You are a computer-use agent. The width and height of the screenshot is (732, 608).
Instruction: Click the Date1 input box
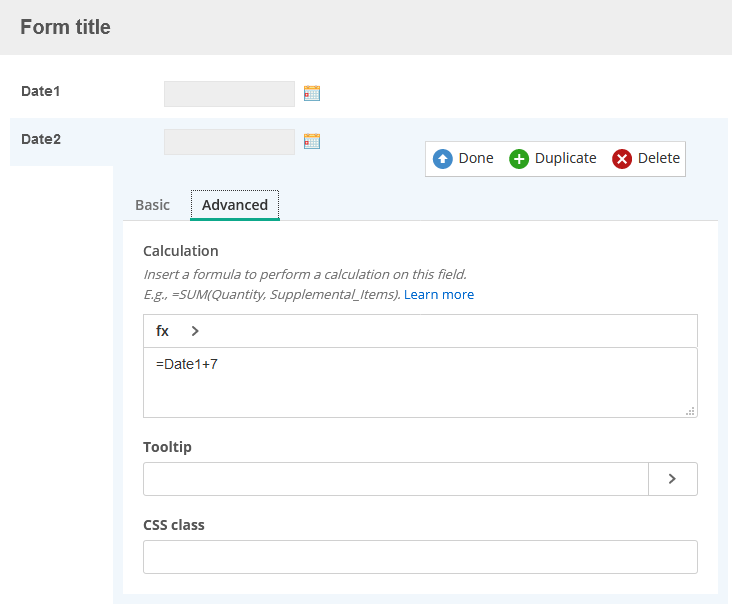click(229, 94)
